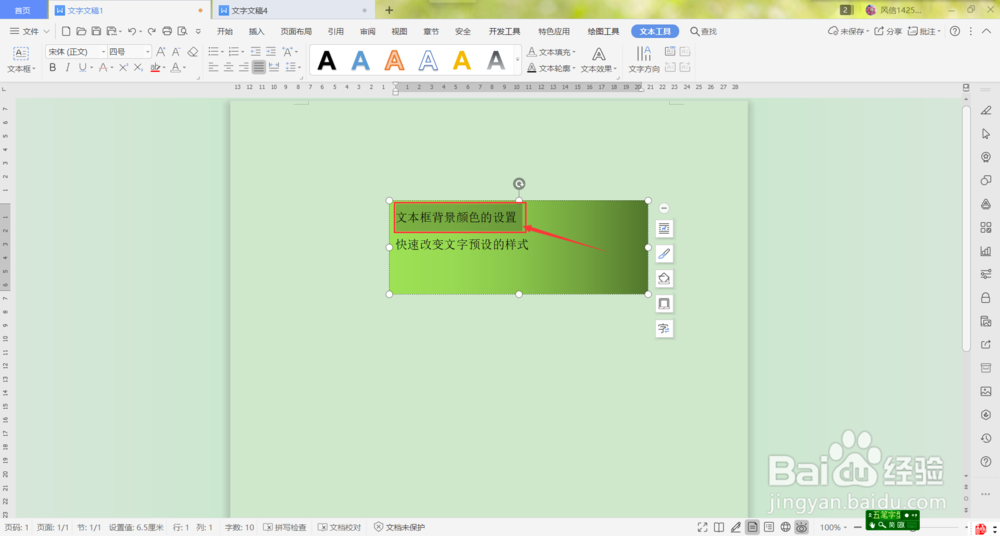The width and height of the screenshot is (1000, 536).
Task: Switch to web layout view in status bar
Action: [x=786, y=527]
